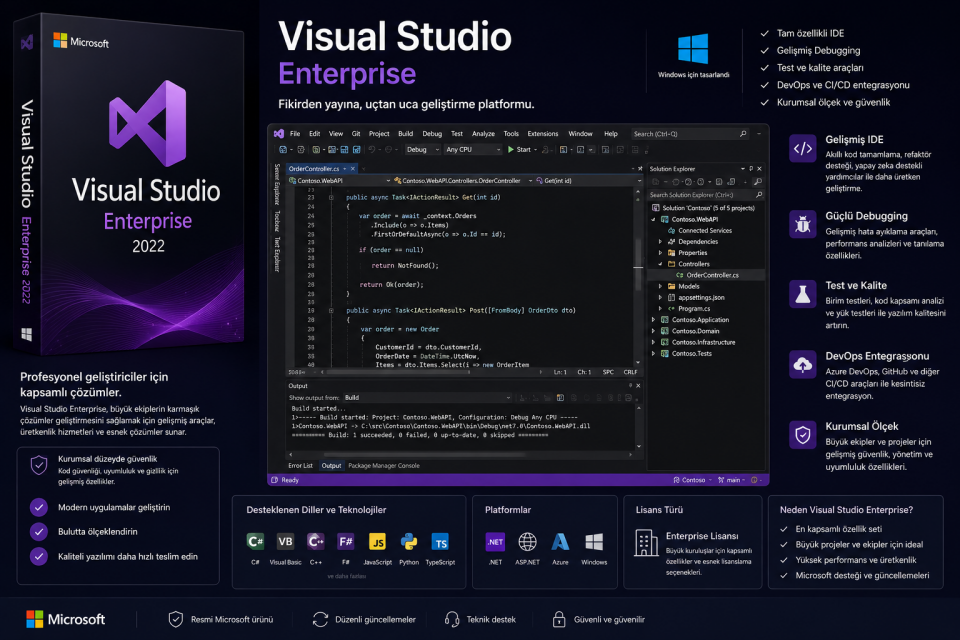Select Program.cs in Solution Explorer
Image resolution: width=960 pixels, height=640 pixels.
[694, 309]
